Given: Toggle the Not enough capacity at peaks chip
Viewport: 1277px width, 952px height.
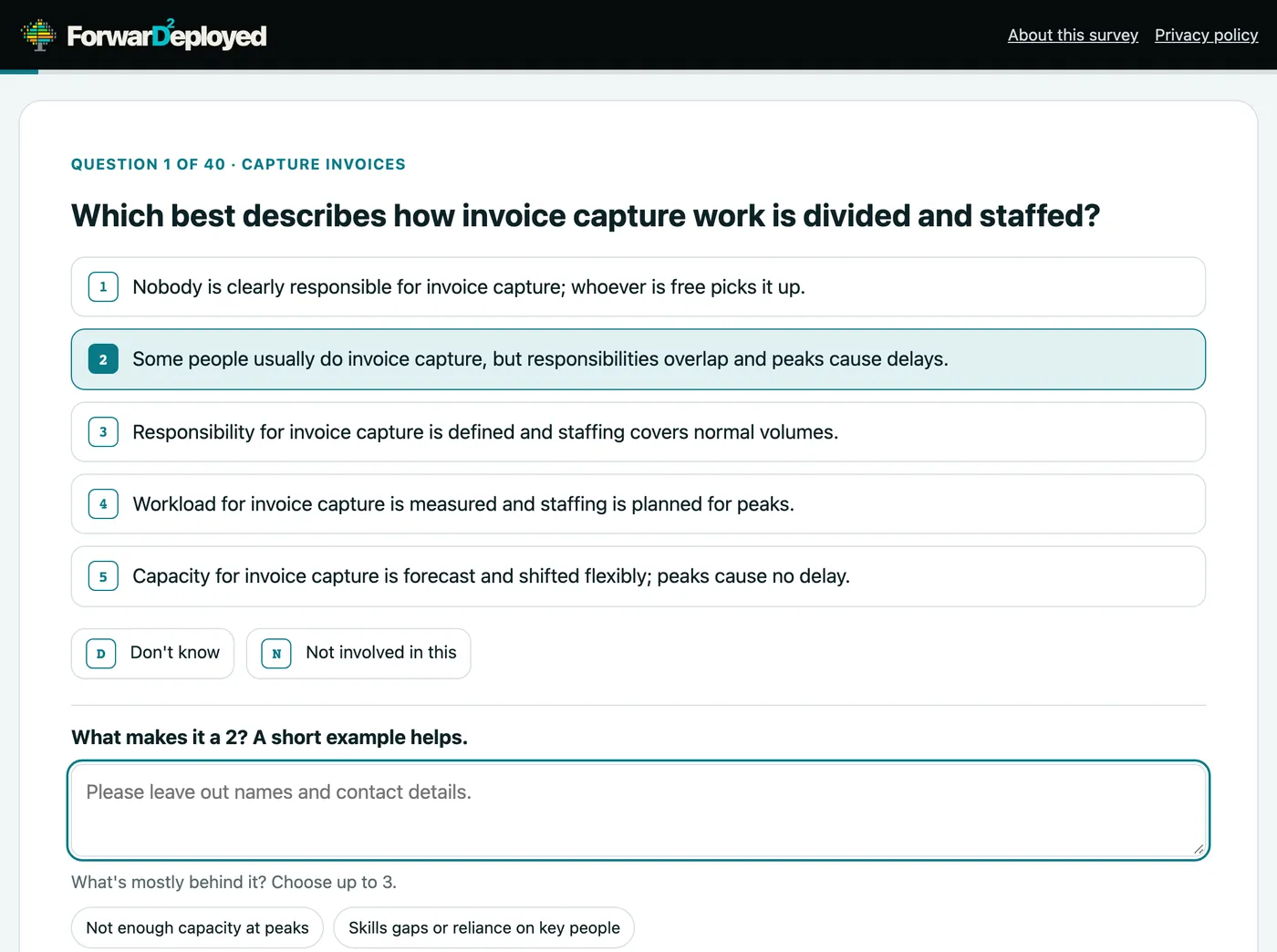Looking at the screenshot, I should pyautogui.click(x=197, y=927).
